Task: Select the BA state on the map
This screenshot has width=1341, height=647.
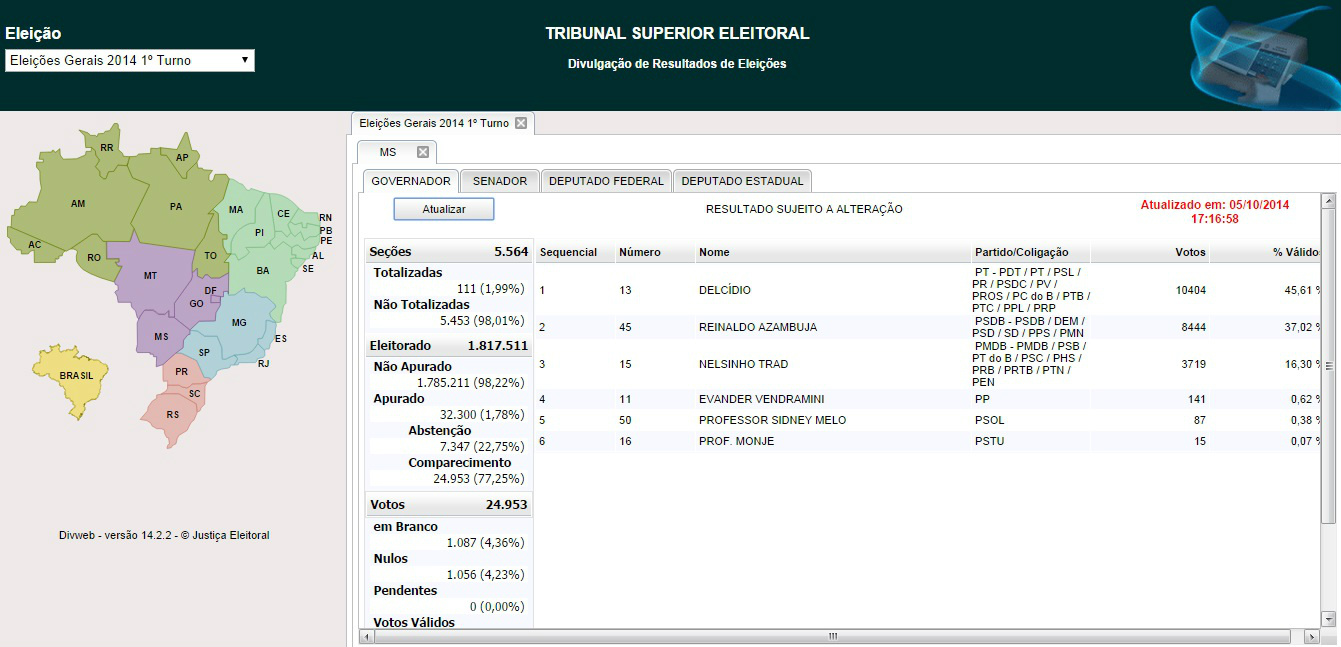Action: pyautogui.click(x=263, y=270)
